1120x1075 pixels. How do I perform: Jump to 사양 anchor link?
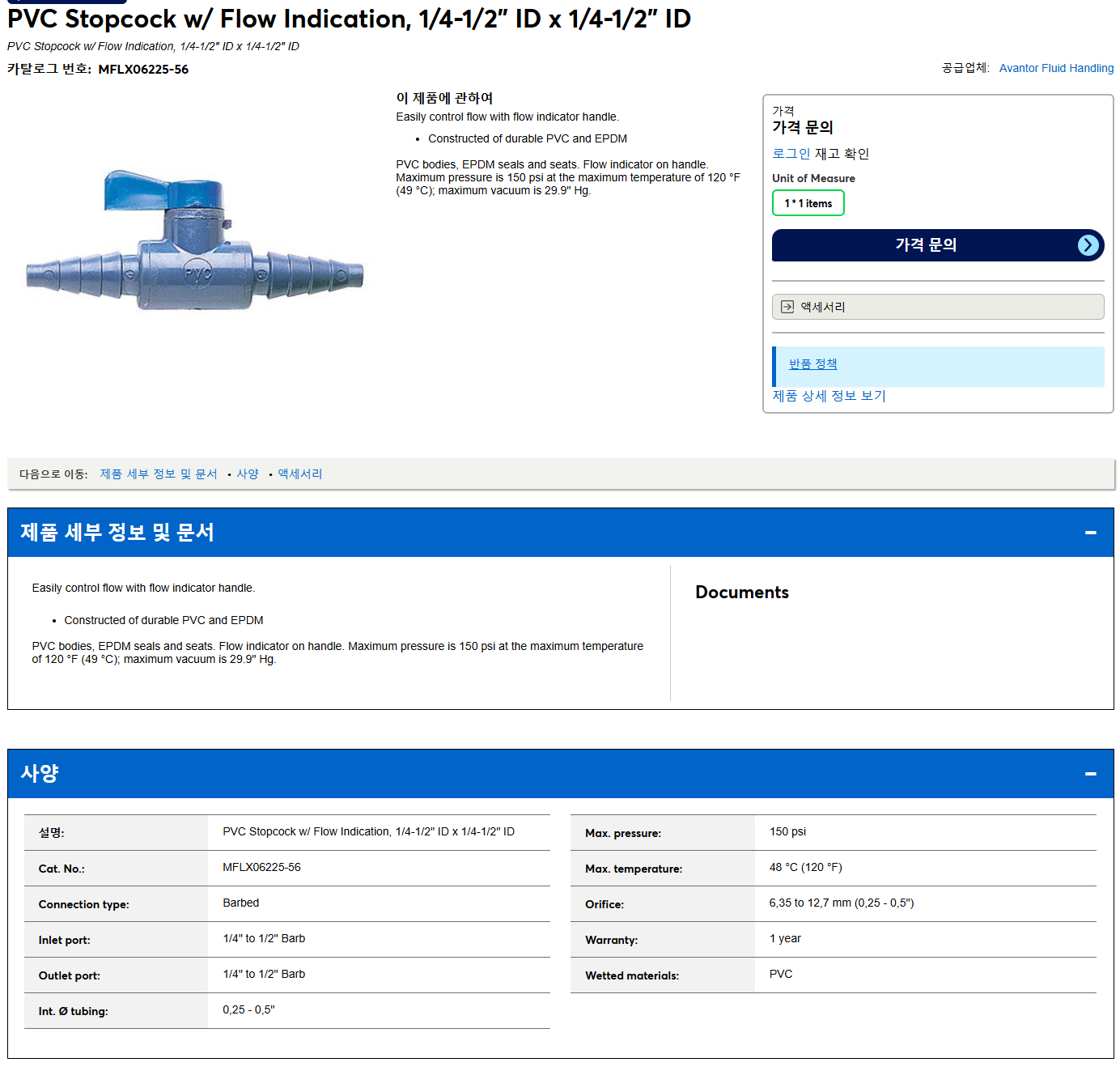248,474
